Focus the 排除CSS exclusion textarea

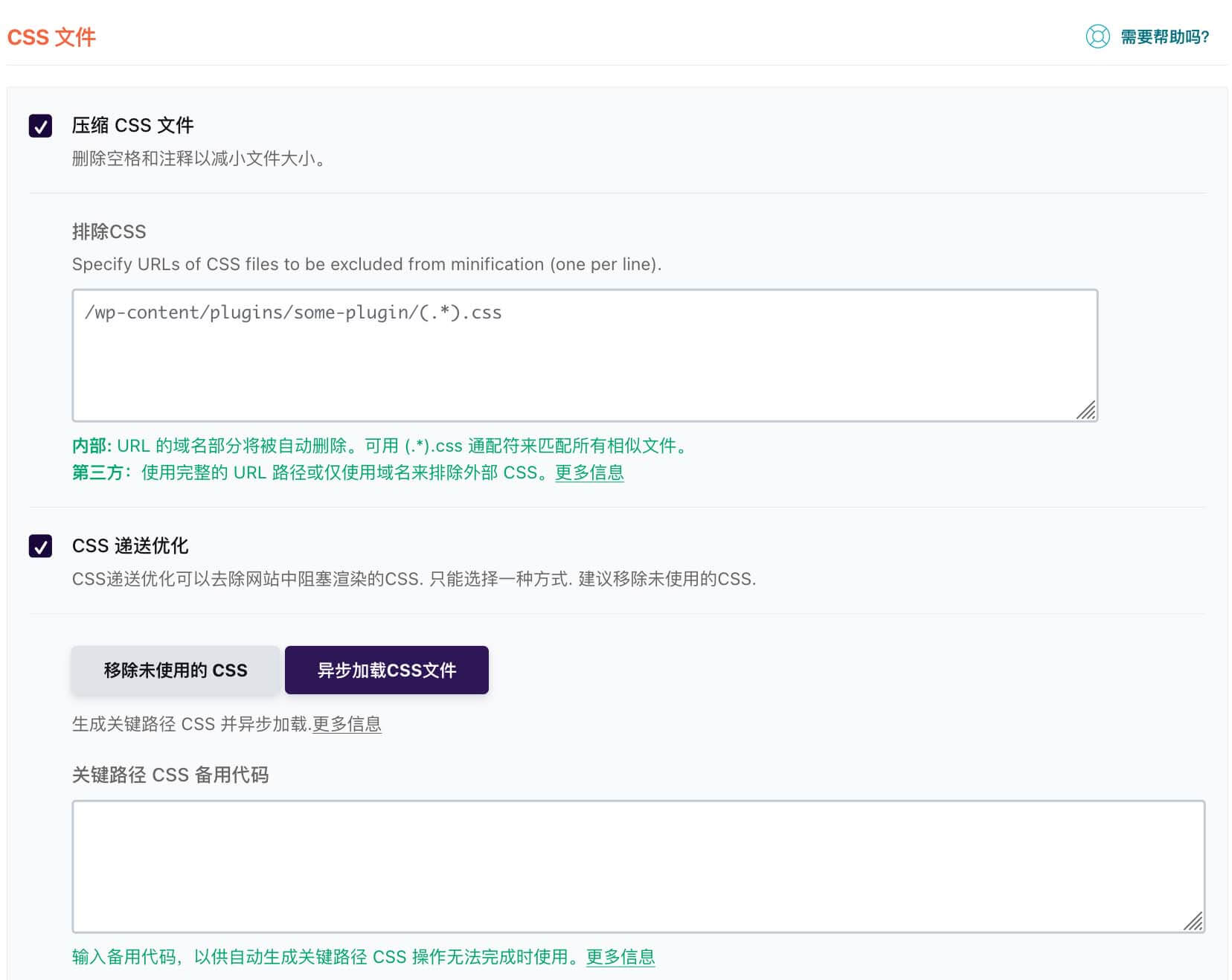[585, 355]
